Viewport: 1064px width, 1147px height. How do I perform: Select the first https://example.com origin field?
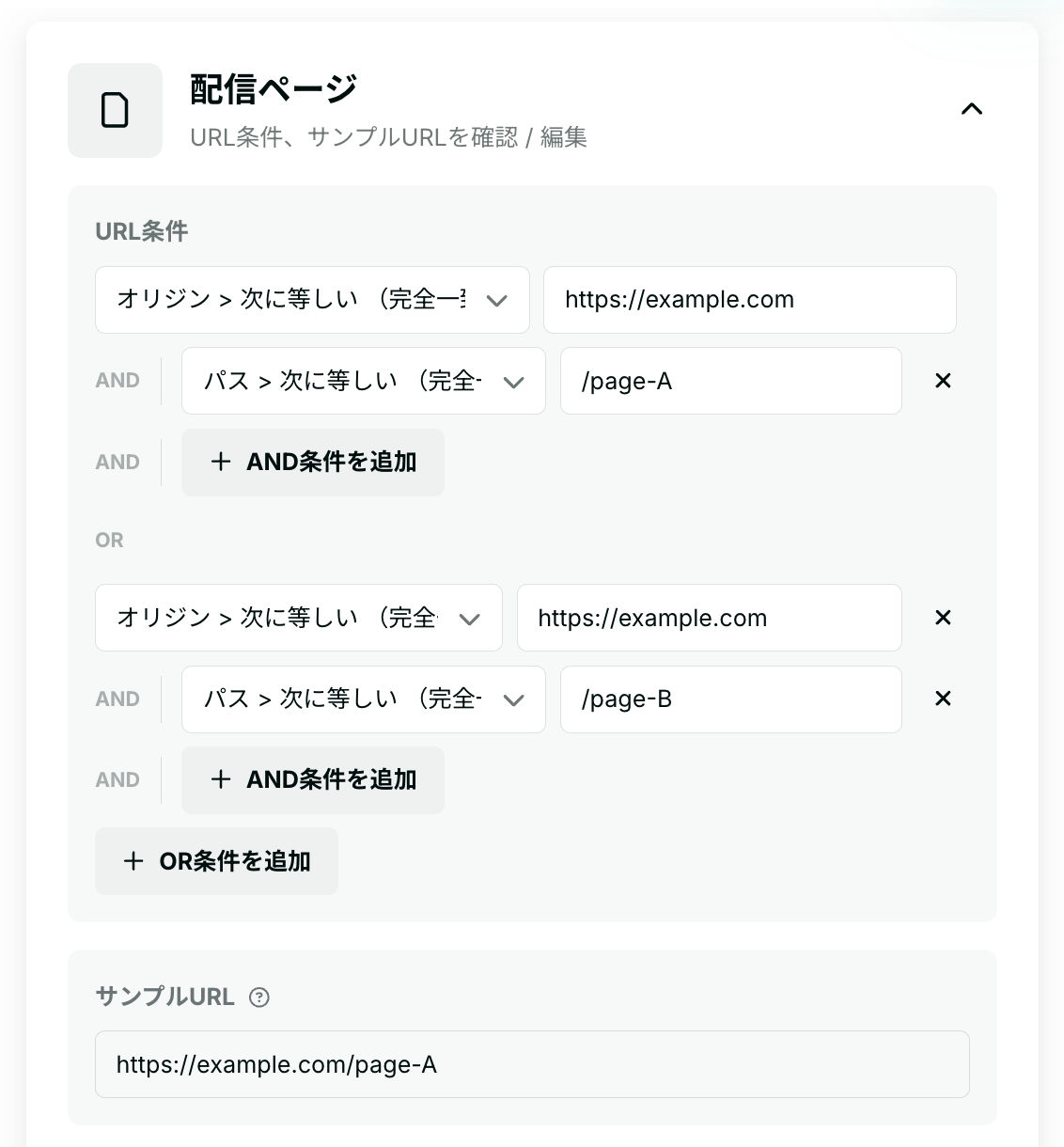749,300
